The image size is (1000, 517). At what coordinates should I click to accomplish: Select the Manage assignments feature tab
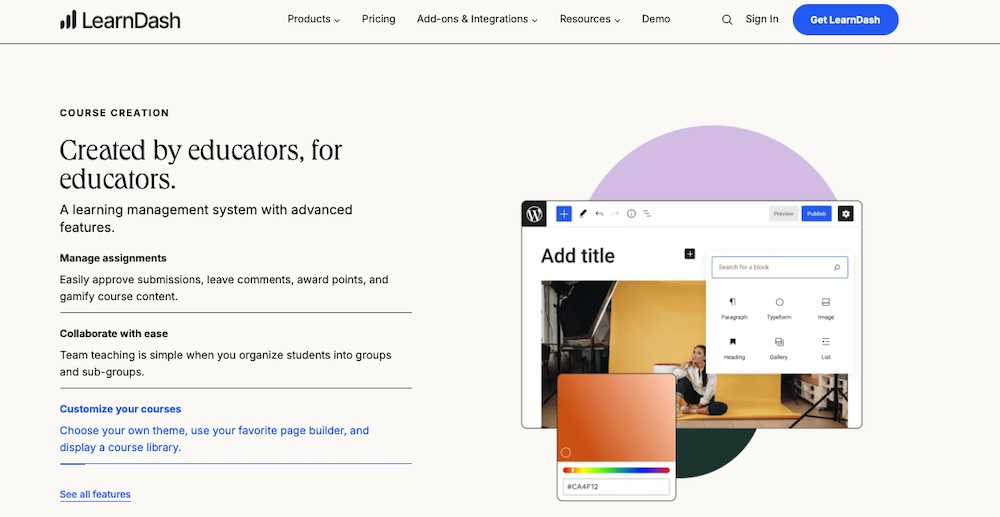[x=236, y=277]
